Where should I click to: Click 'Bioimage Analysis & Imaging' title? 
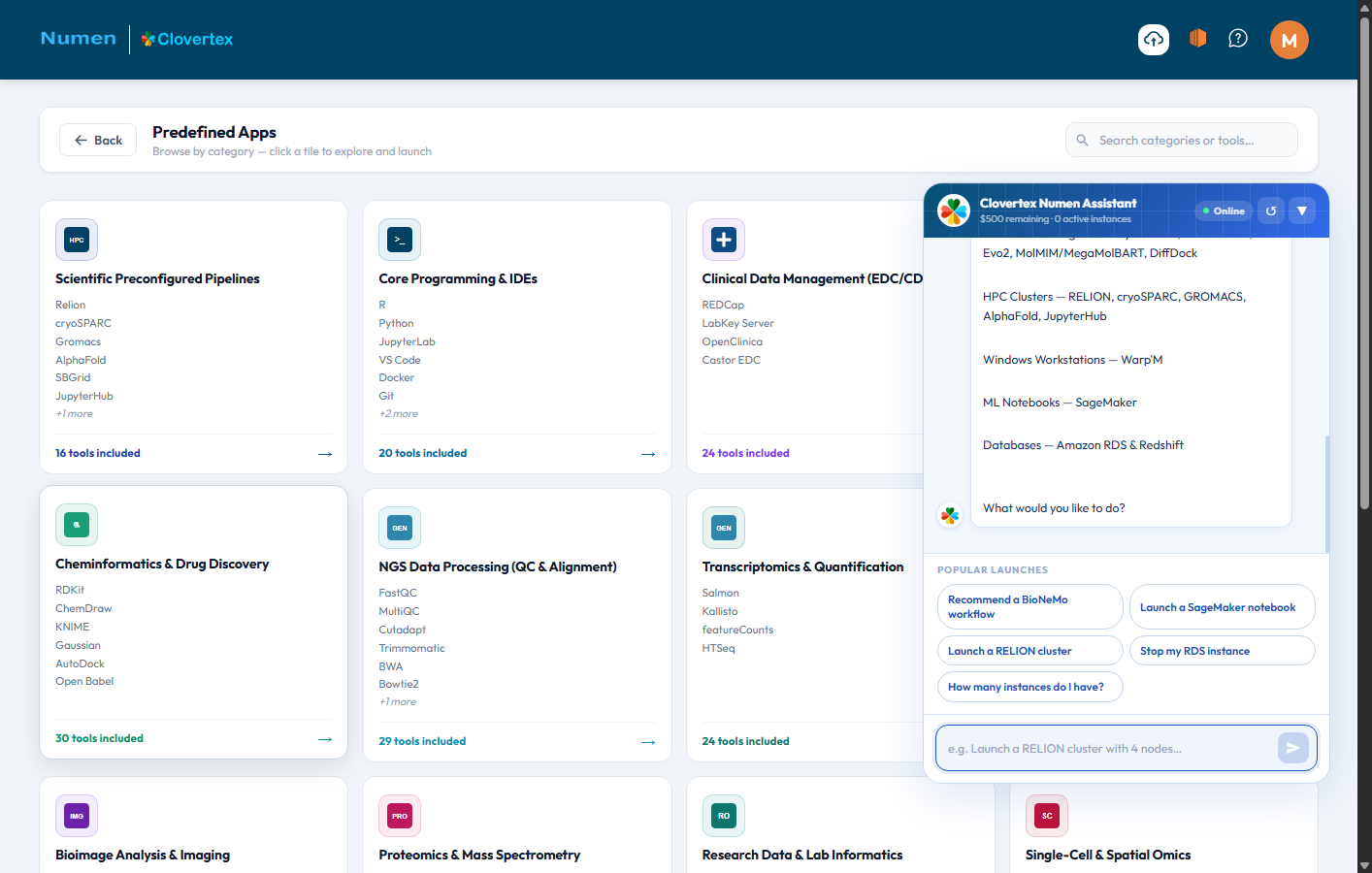(143, 855)
